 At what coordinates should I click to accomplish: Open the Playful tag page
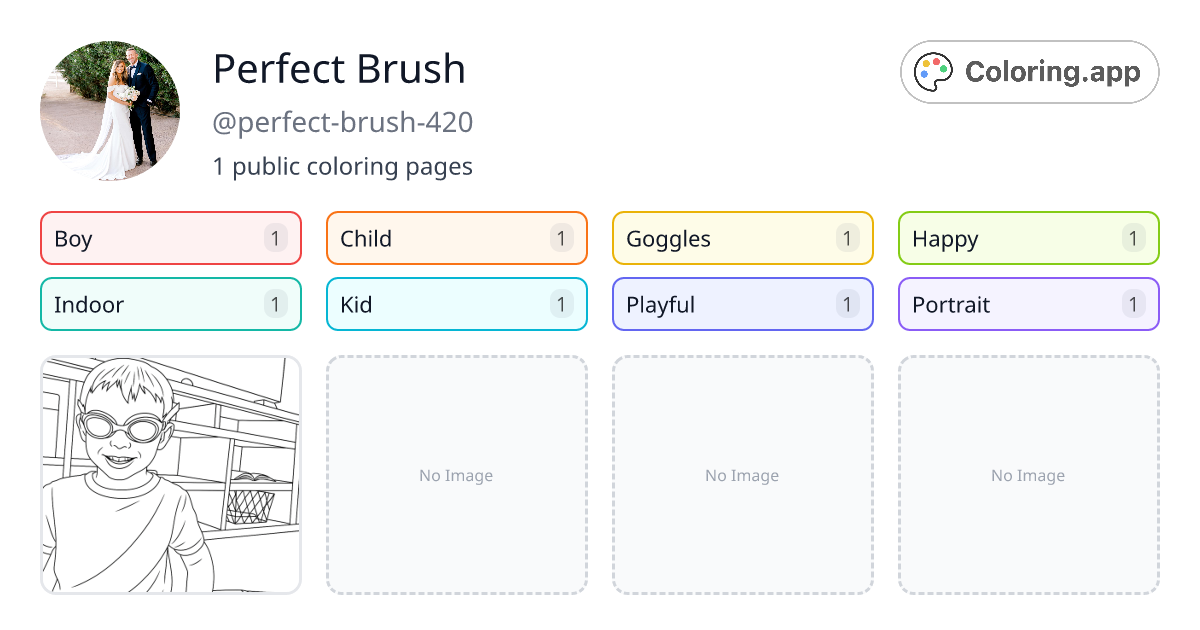742,304
